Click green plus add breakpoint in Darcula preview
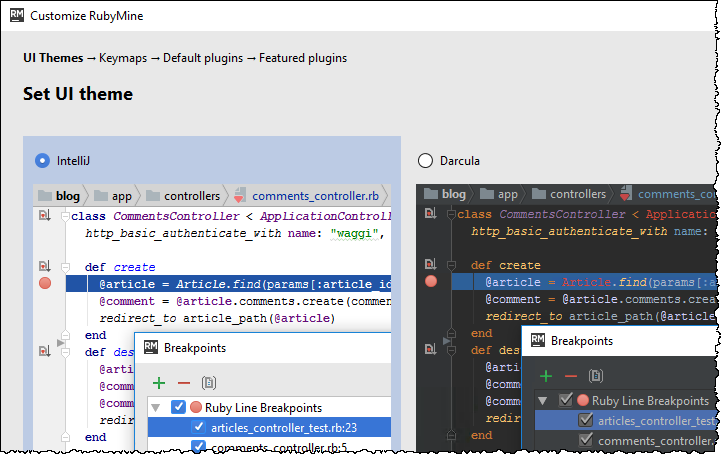 pos(545,376)
